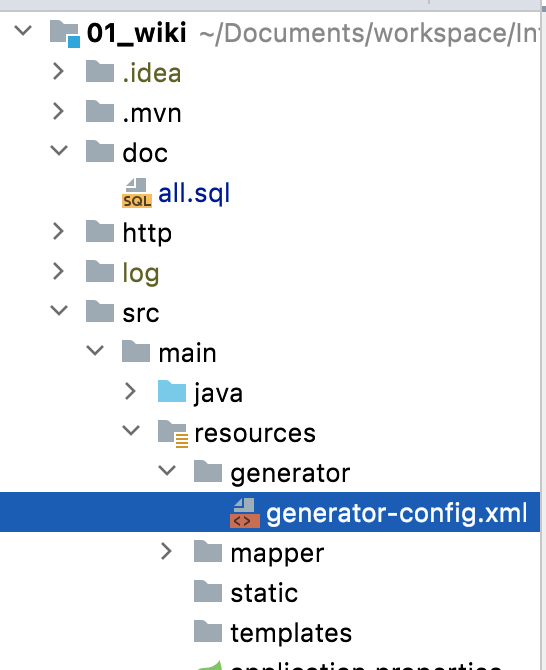Collapse the resources folder
The image size is (546, 670).
tap(131, 431)
